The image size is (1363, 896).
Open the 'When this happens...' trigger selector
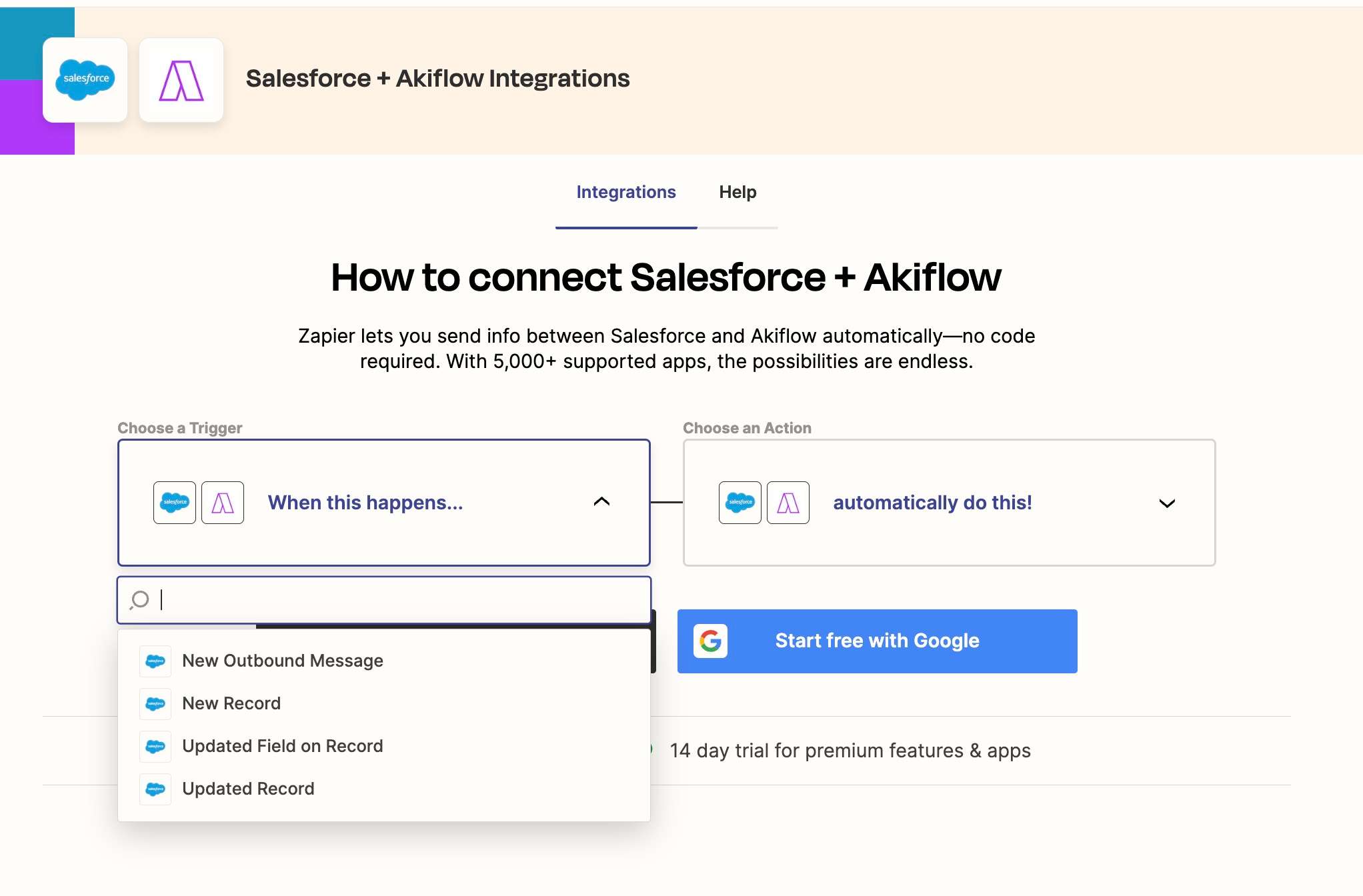(x=384, y=503)
